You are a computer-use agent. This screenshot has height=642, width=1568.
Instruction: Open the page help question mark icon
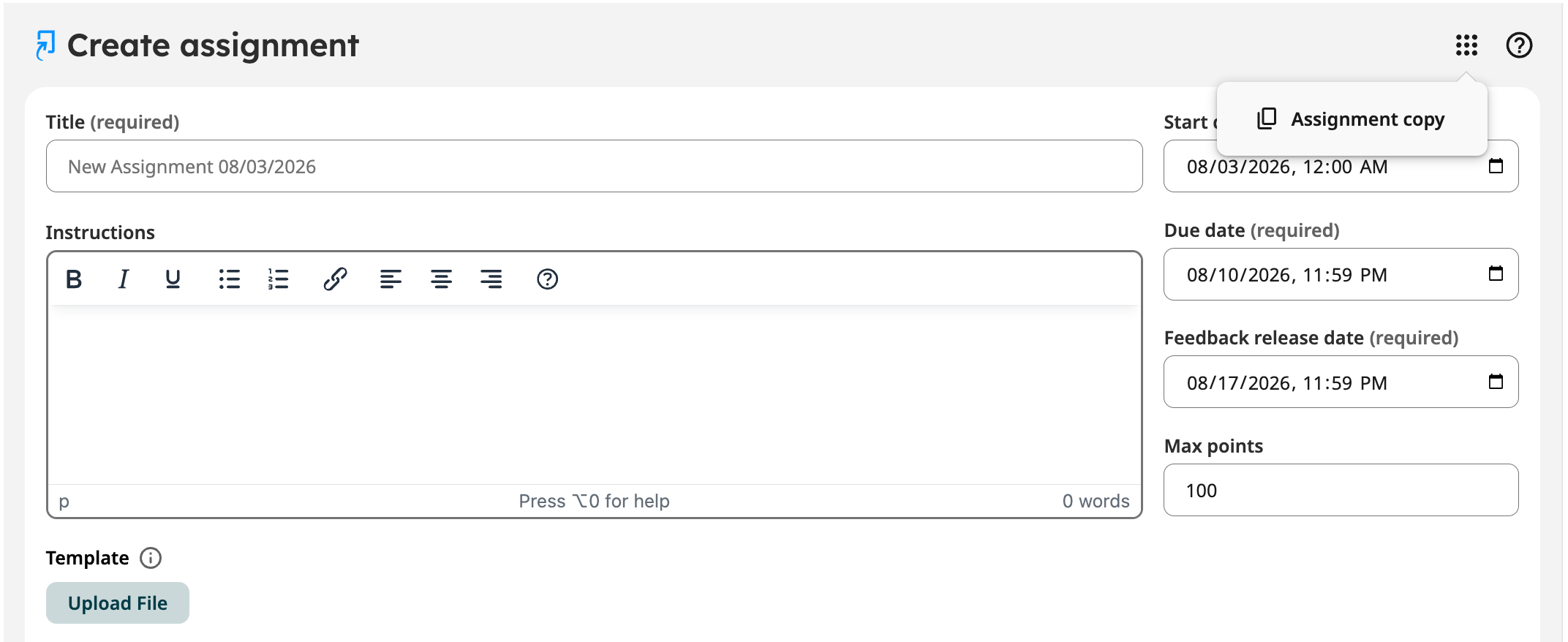pyautogui.click(x=1519, y=45)
